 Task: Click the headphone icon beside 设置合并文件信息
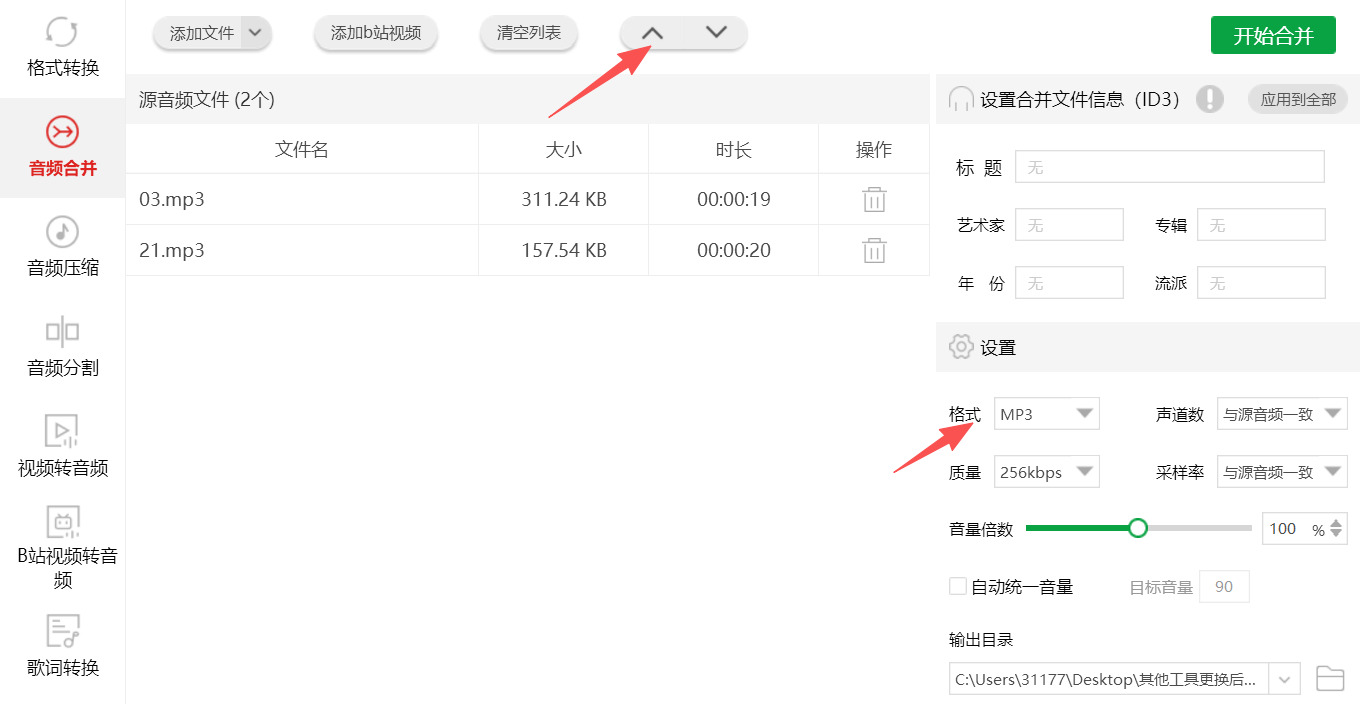pos(960,99)
